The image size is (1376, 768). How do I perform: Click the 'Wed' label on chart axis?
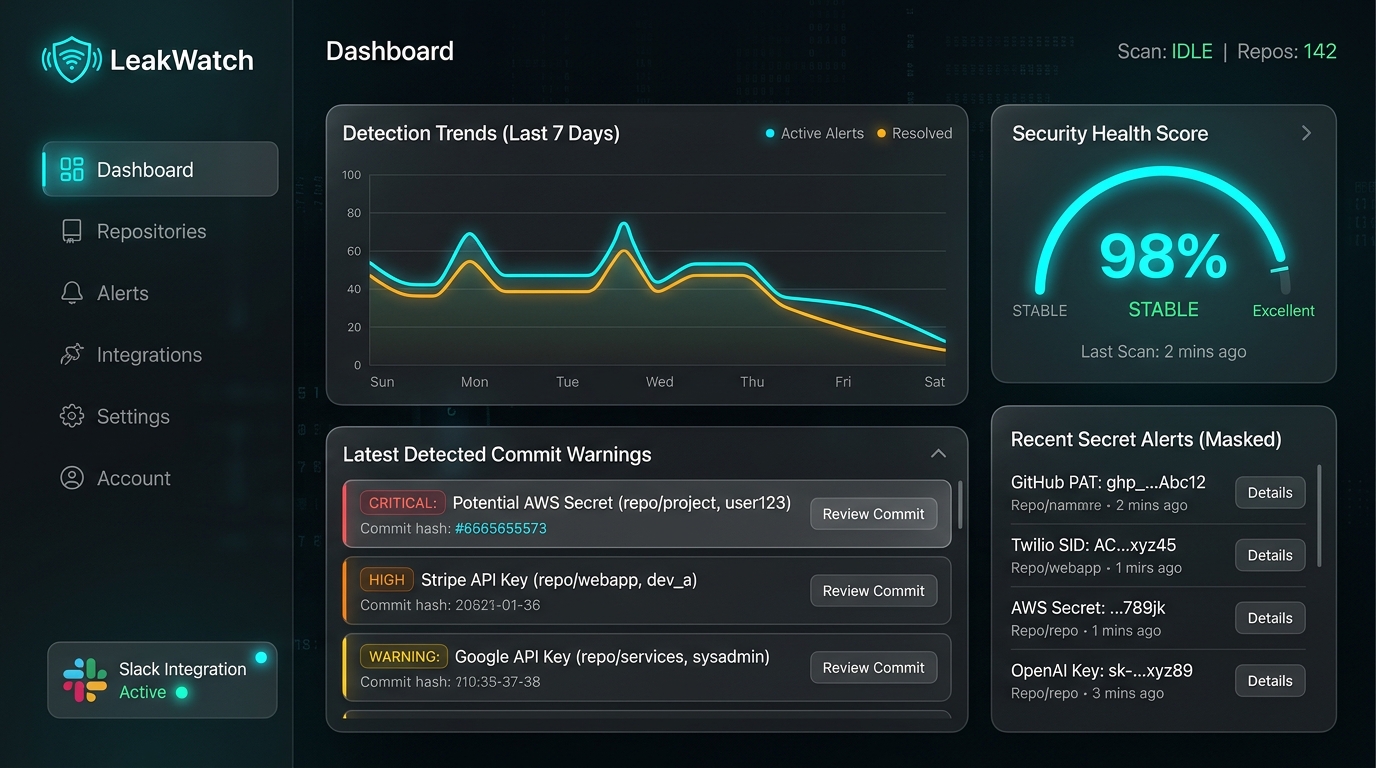(x=660, y=382)
